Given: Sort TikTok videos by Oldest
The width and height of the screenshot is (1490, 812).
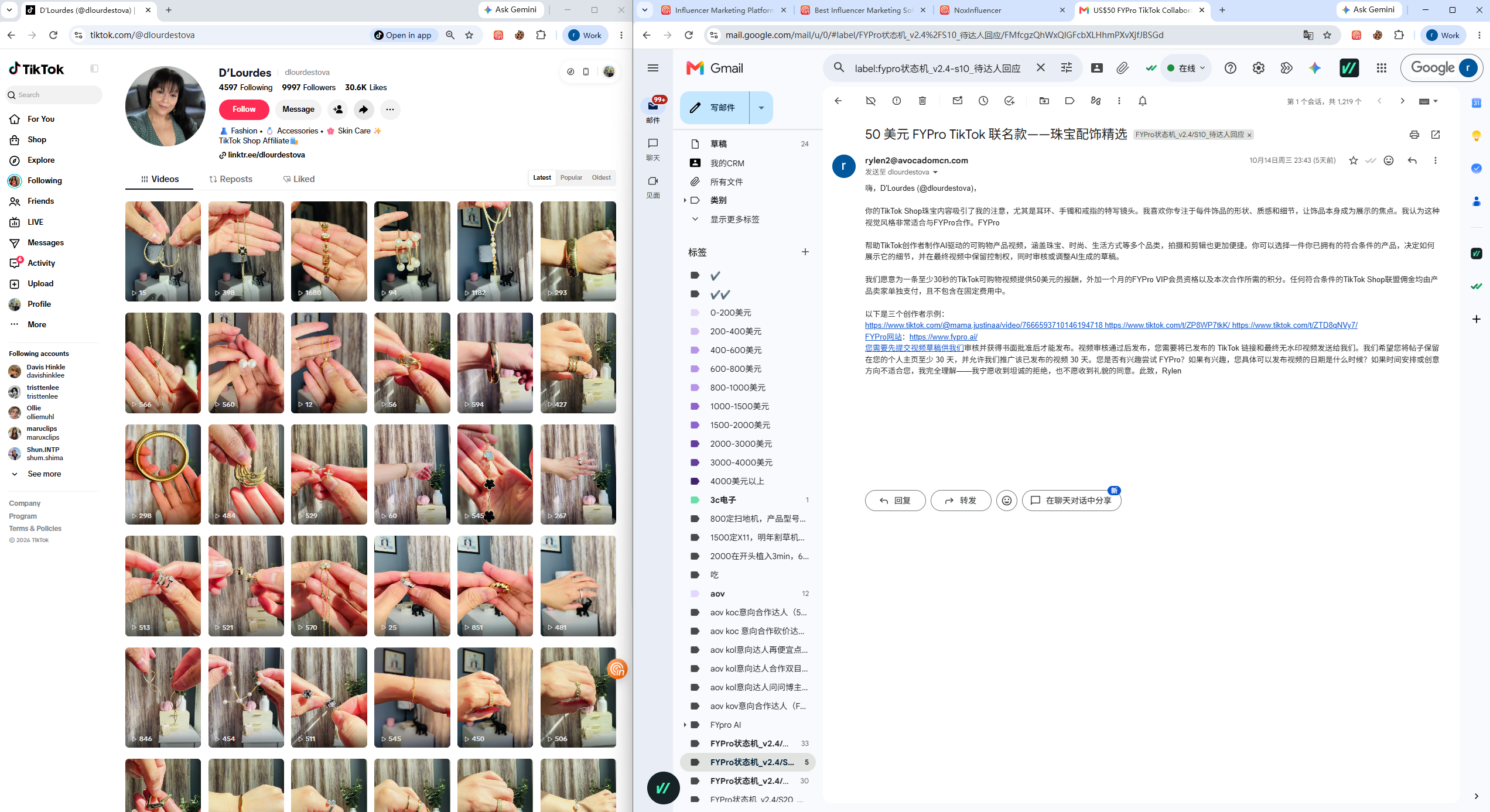Looking at the screenshot, I should point(601,177).
